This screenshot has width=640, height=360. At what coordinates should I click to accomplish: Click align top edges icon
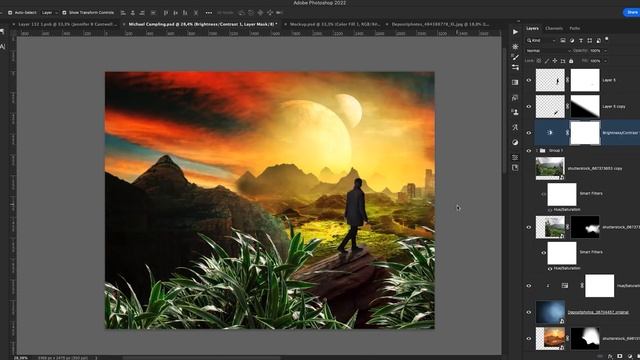[x=166, y=13]
